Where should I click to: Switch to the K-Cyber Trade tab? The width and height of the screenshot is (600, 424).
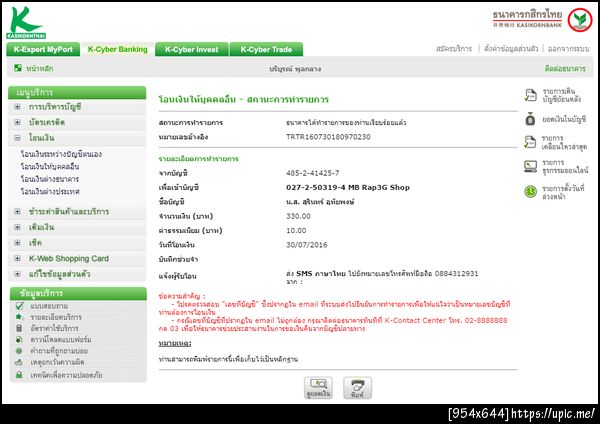click(x=266, y=49)
